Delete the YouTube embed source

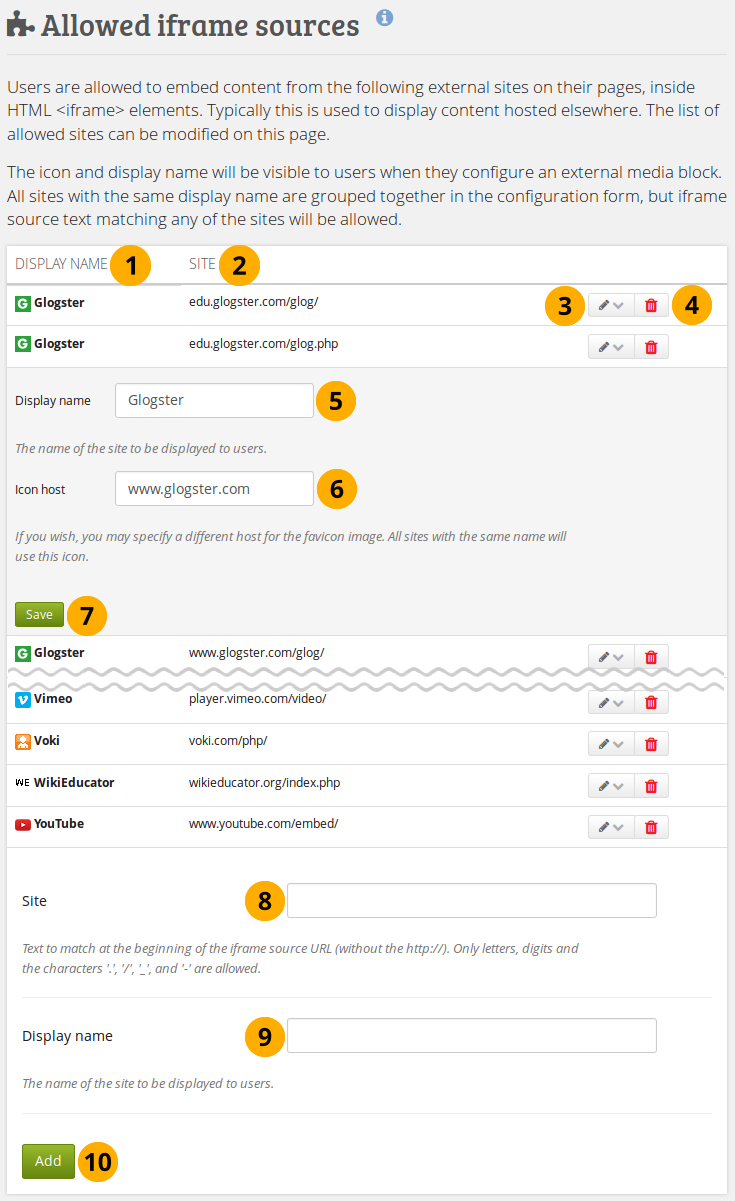651,827
